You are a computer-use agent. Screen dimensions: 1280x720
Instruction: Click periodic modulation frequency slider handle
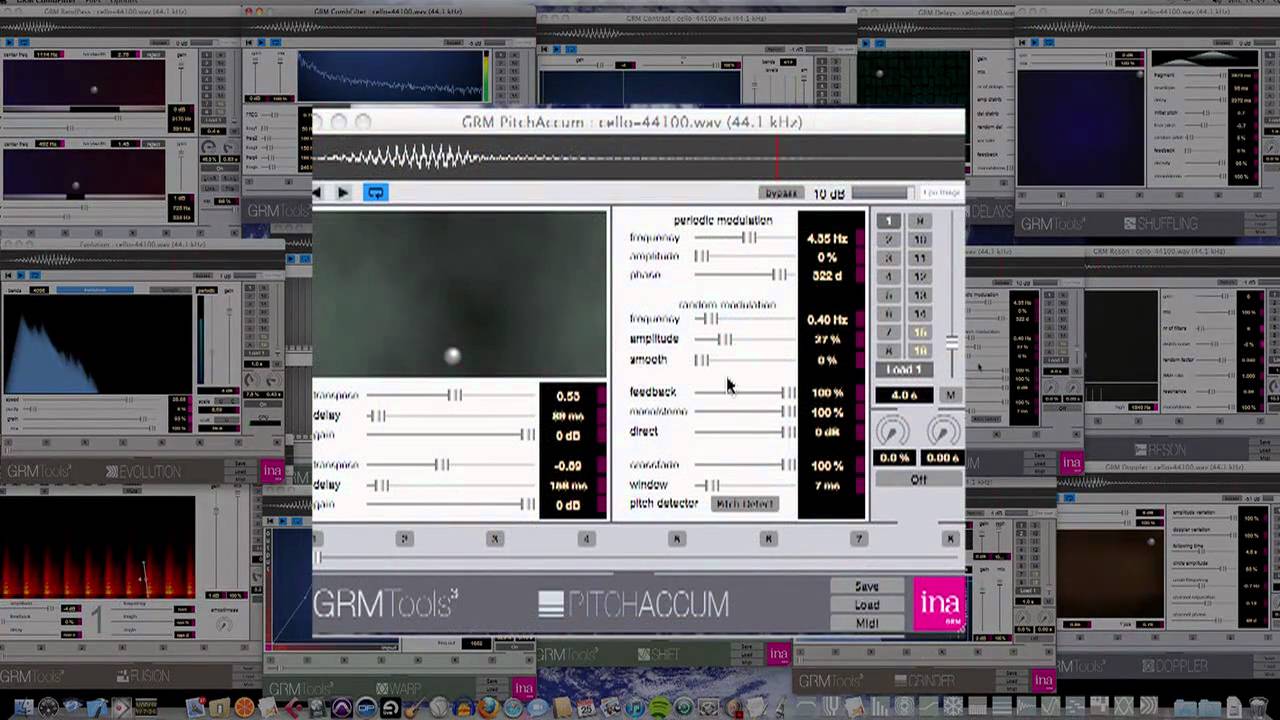click(749, 238)
